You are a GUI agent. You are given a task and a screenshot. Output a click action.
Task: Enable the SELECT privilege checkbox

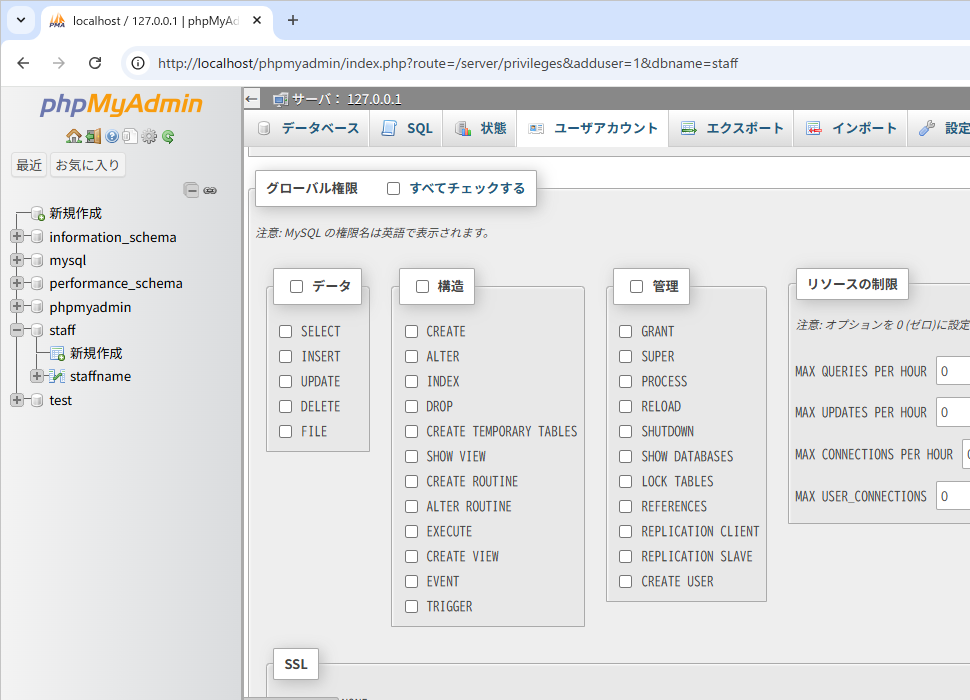[286, 331]
